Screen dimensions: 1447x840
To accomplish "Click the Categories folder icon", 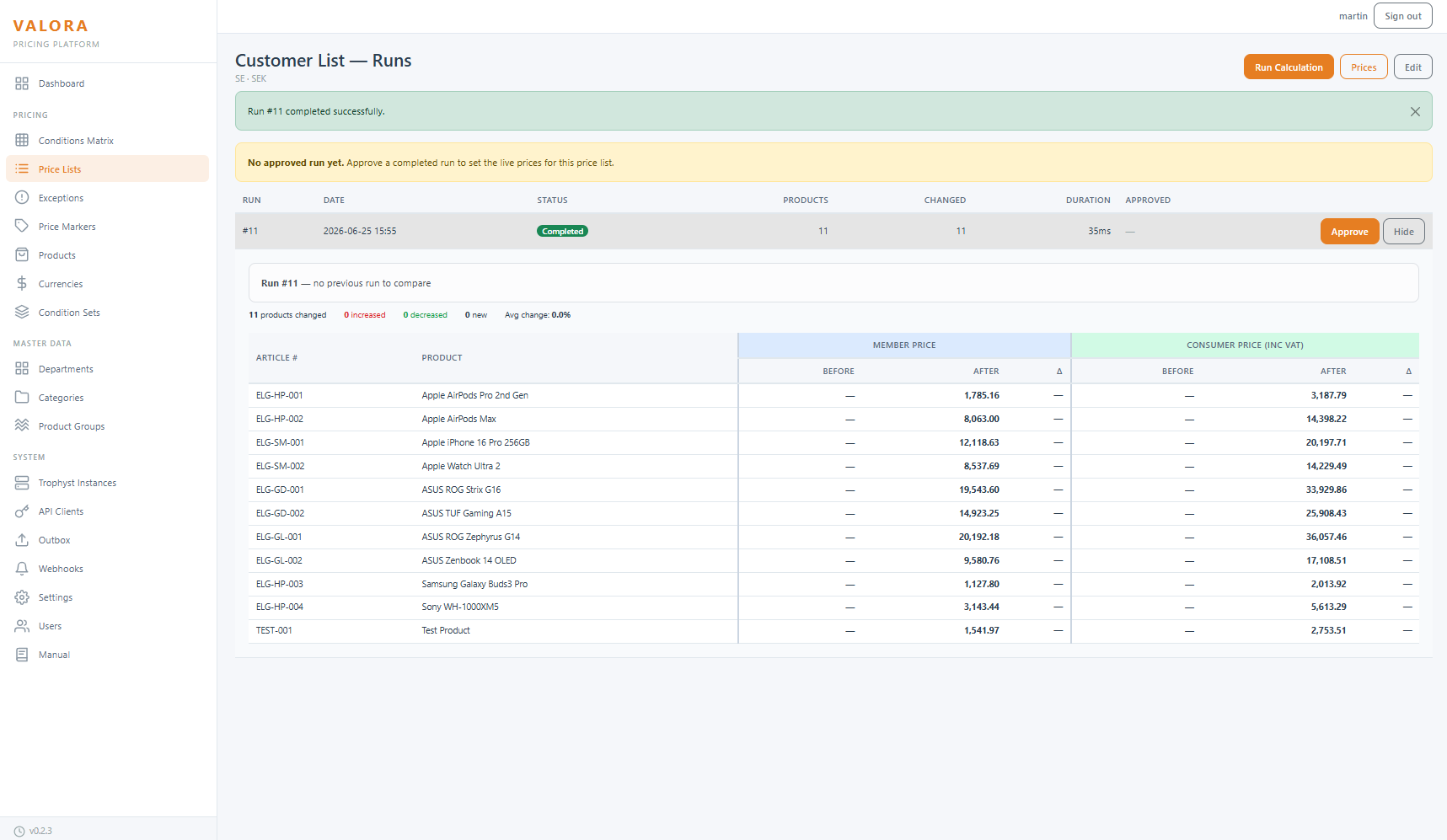I will point(22,398).
